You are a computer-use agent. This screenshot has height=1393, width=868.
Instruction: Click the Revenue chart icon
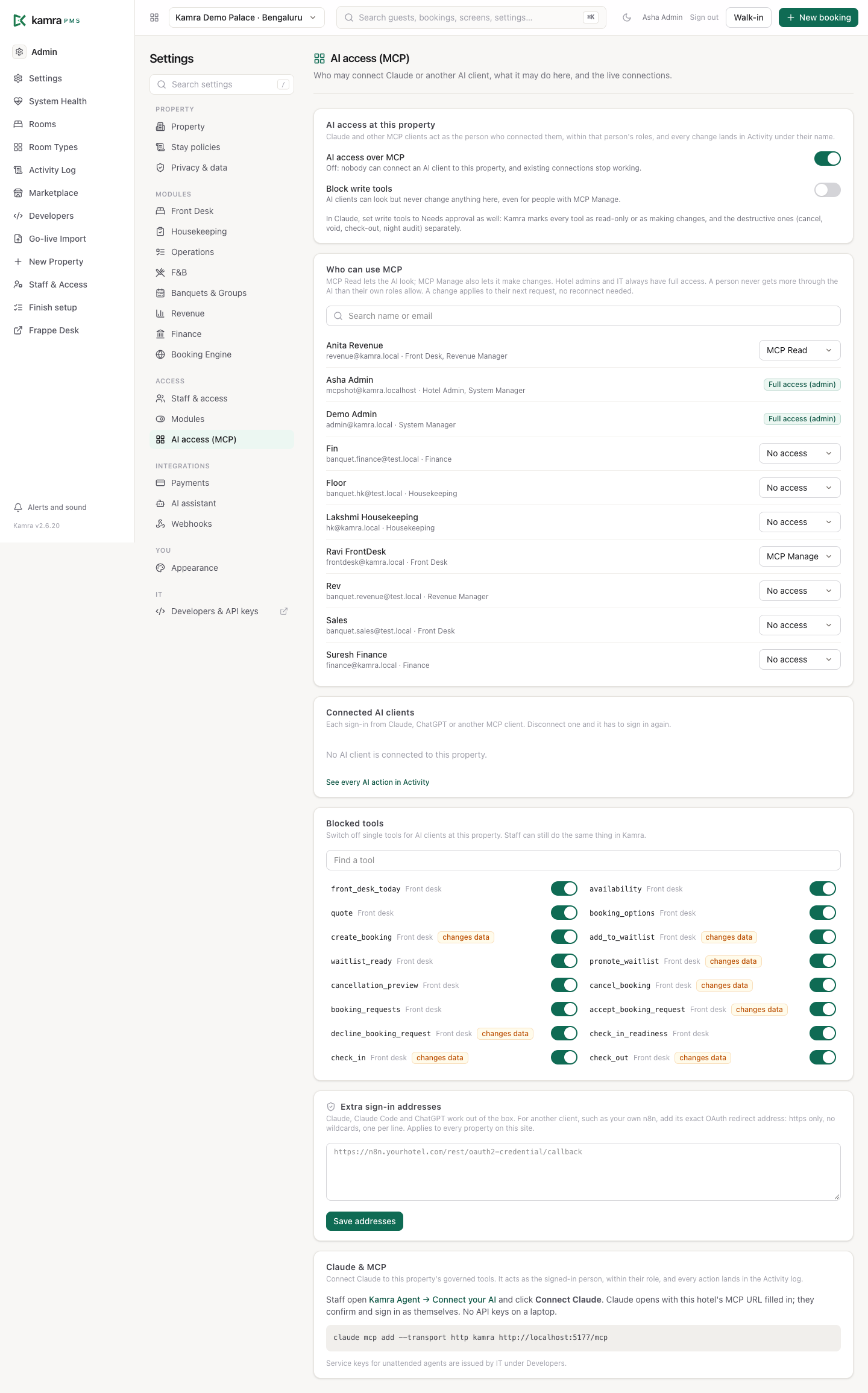pyautogui.click(x=160, y=313)
